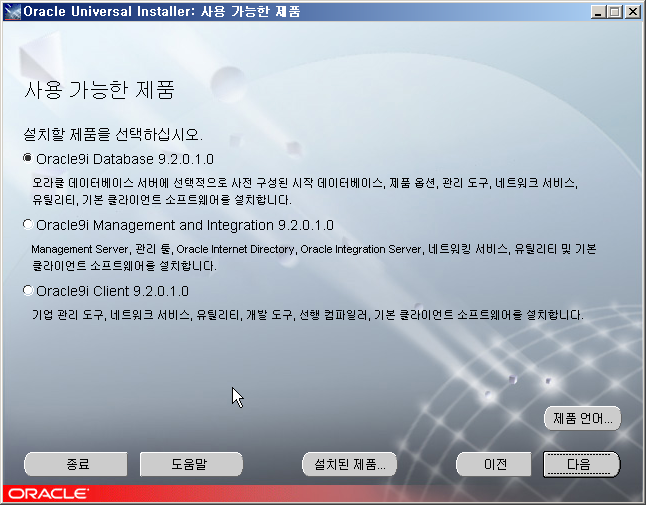This screenshot has width=646, height=505.
Task: Click the 다음 (Next) button
Action: 581,464
